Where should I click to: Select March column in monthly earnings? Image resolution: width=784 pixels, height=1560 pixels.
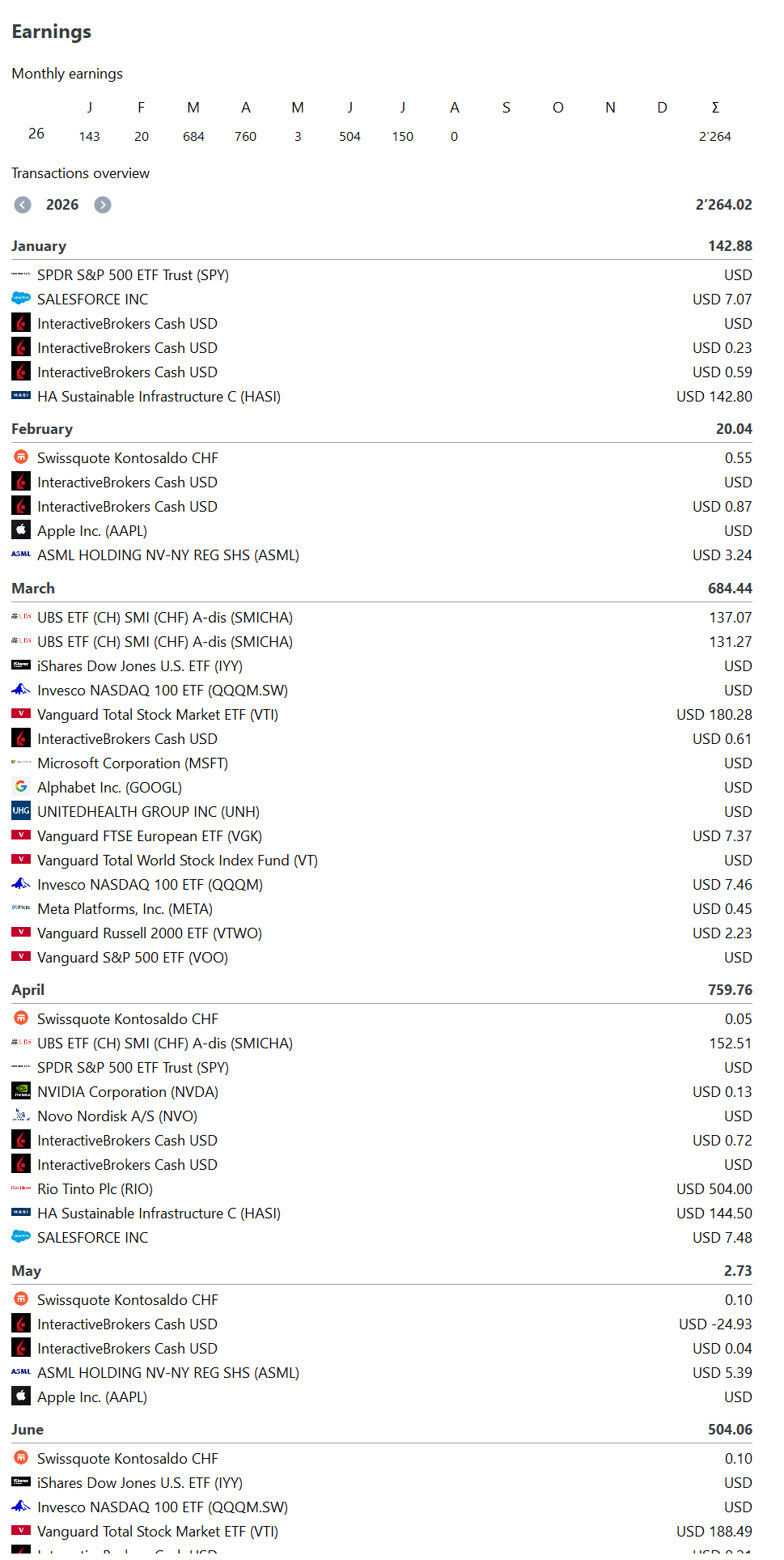pos(193,108)
